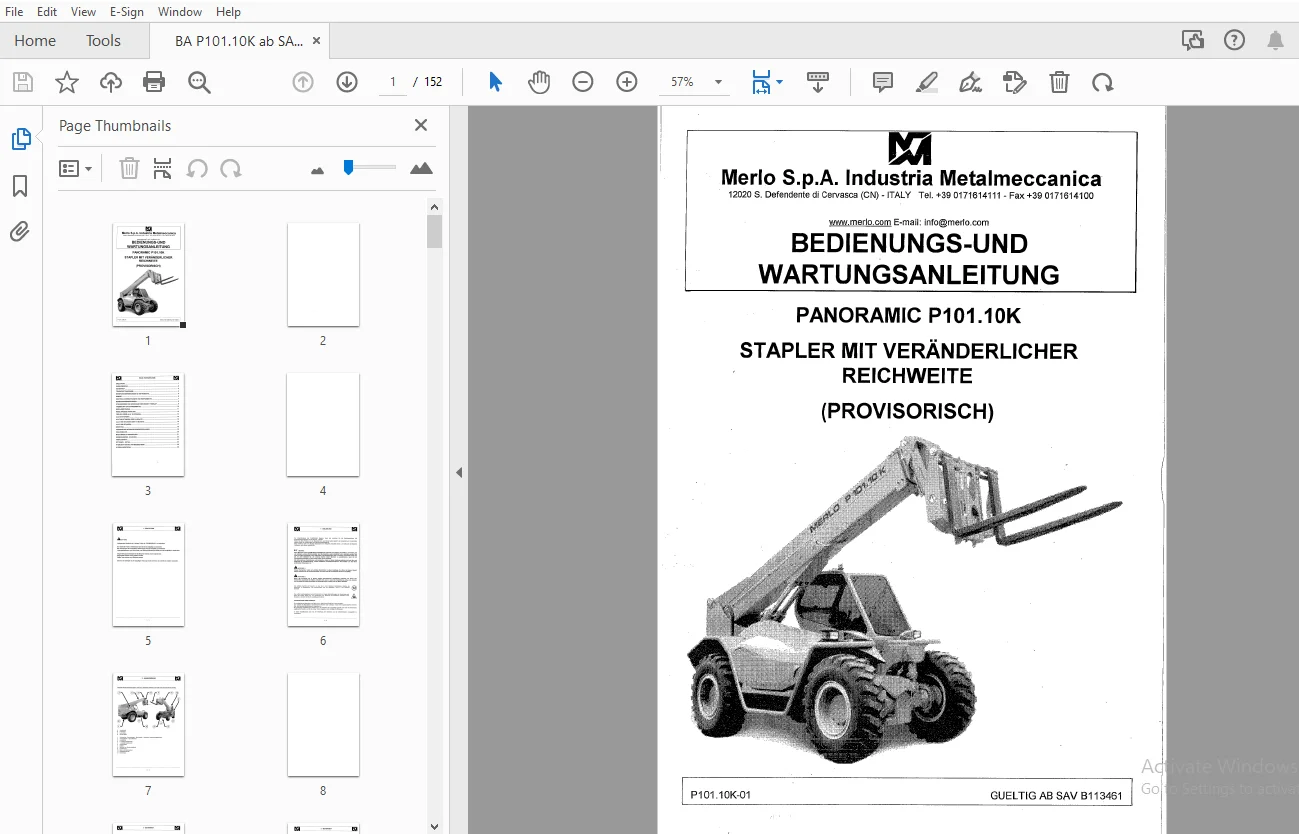
Task: Open the sign document tool
Action: coord(970,82)
